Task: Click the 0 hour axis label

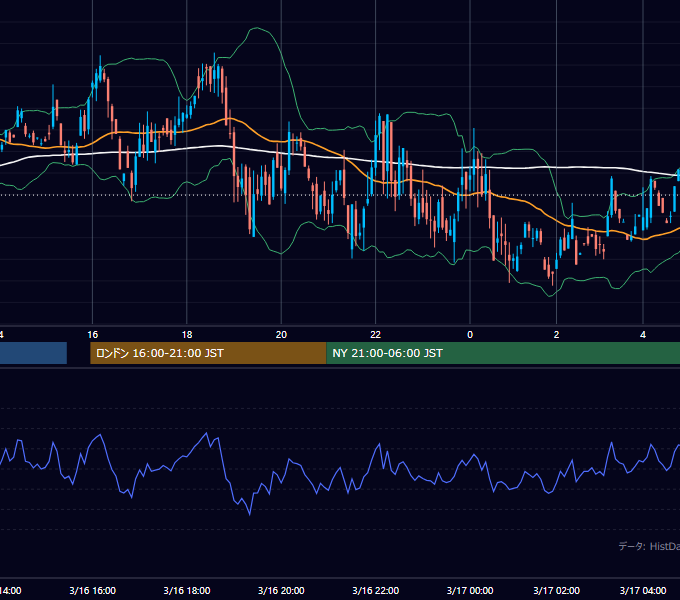Action: (470, 335)
